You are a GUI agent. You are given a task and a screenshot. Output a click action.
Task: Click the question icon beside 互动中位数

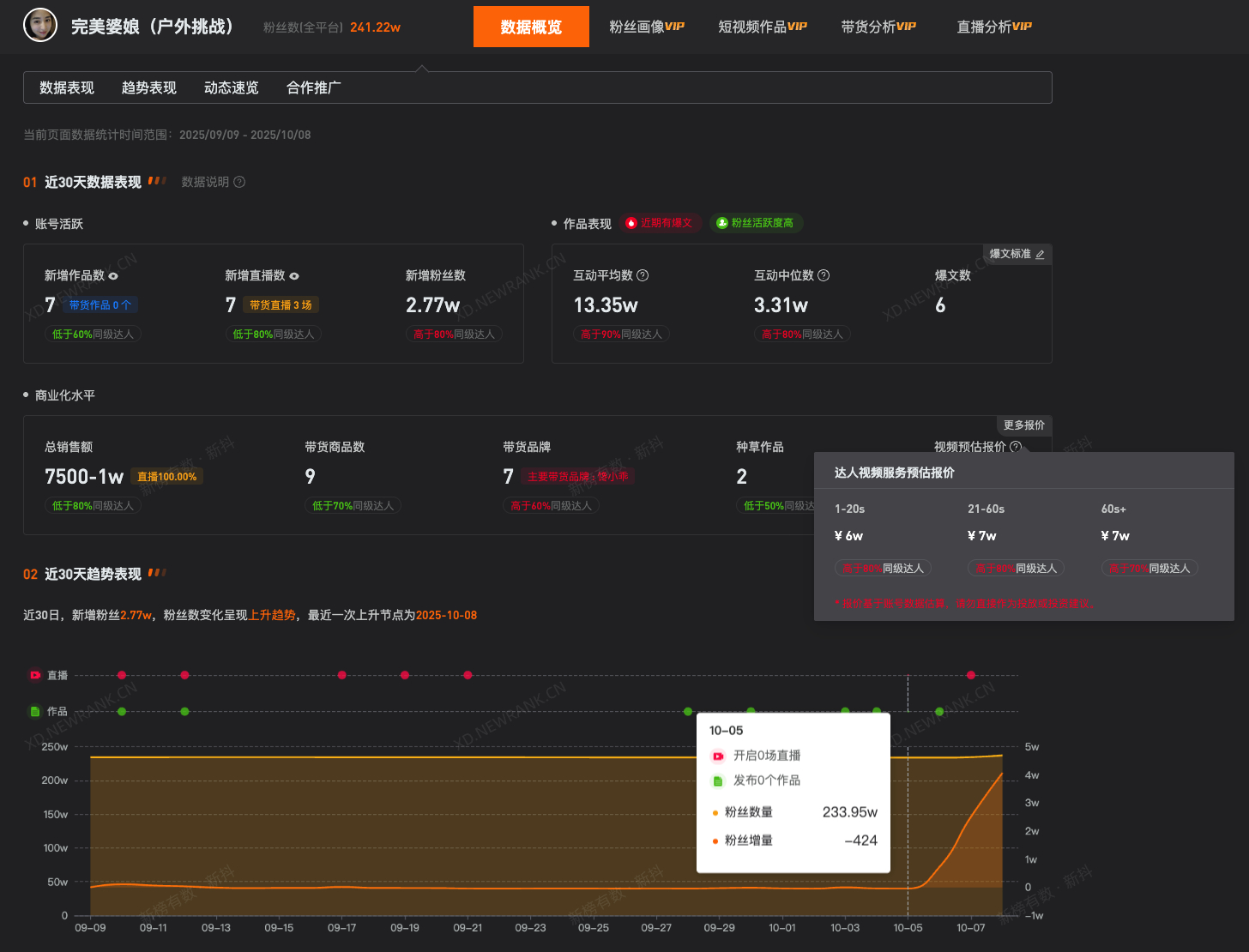tap(824, 275)
